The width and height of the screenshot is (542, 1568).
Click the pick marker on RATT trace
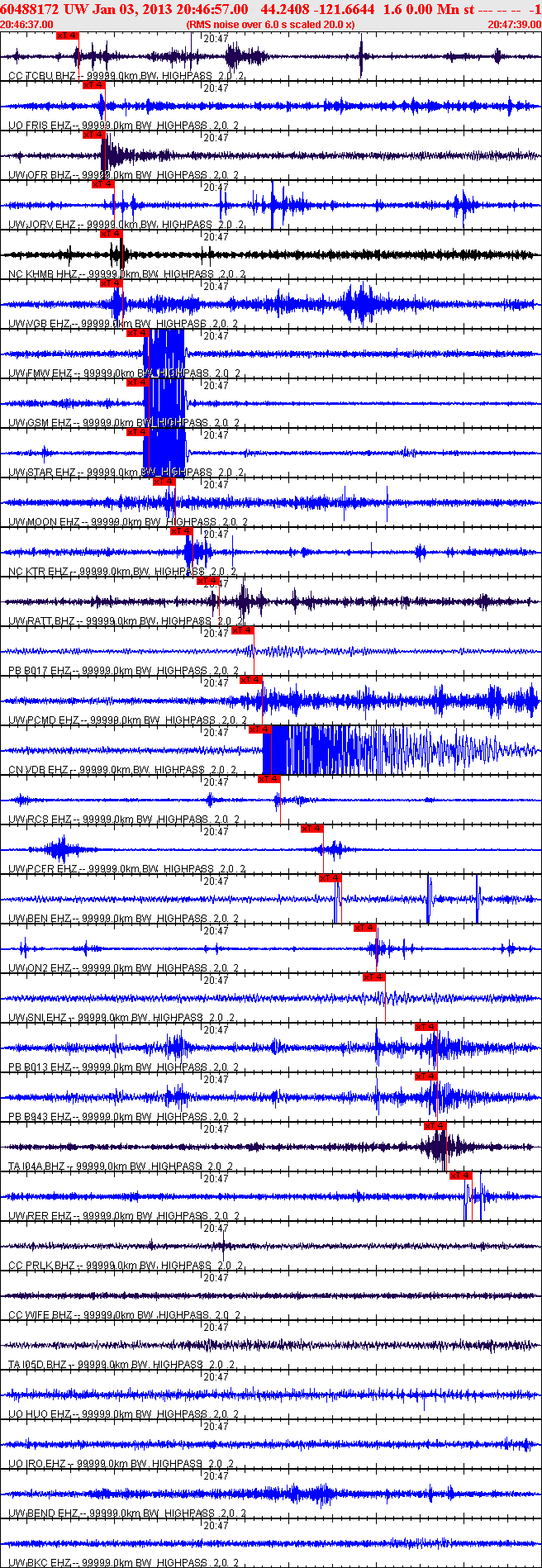[x=208, y=581]
